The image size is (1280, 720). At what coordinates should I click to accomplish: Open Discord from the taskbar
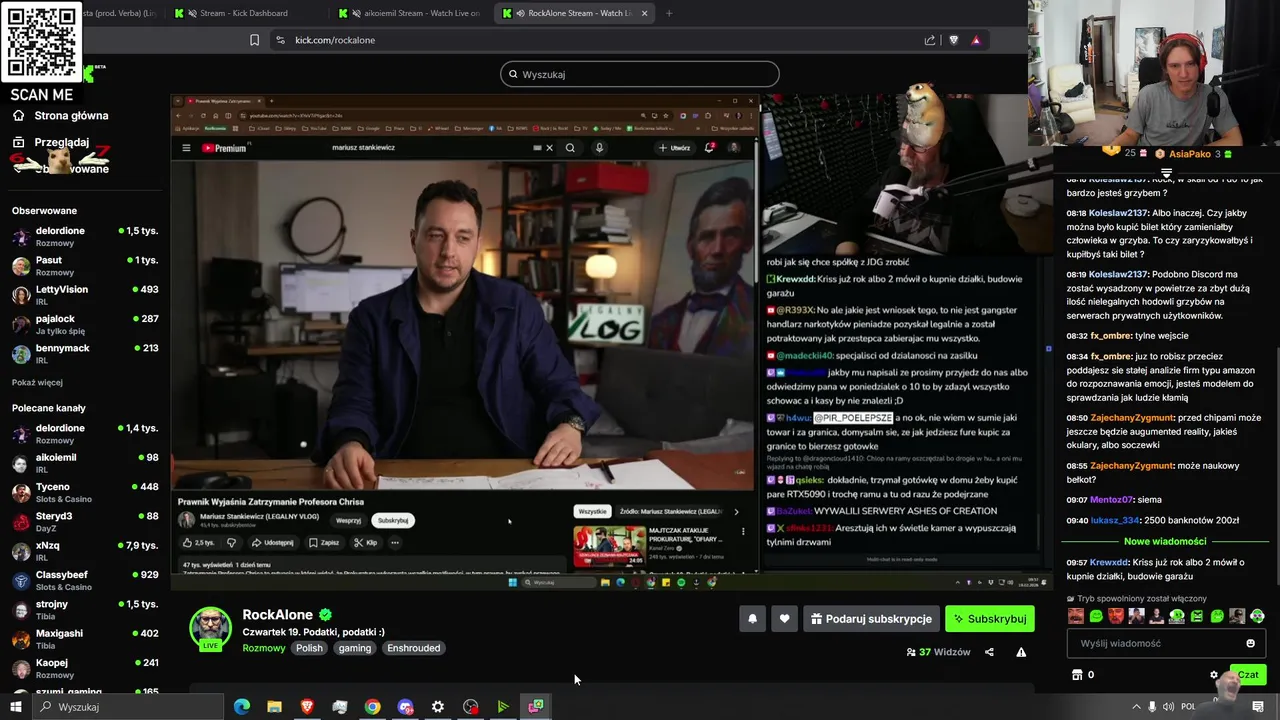pyautogui.click(x=405, y=707)
